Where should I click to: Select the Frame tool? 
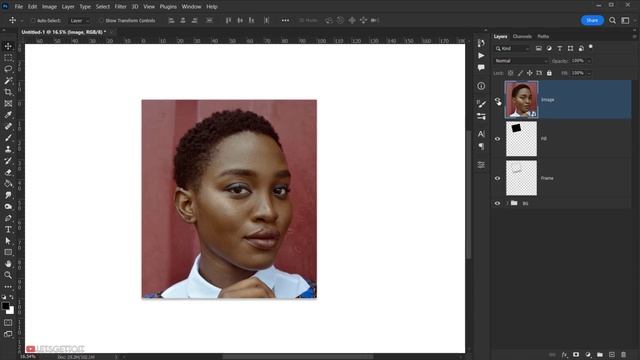click(8, 103)
